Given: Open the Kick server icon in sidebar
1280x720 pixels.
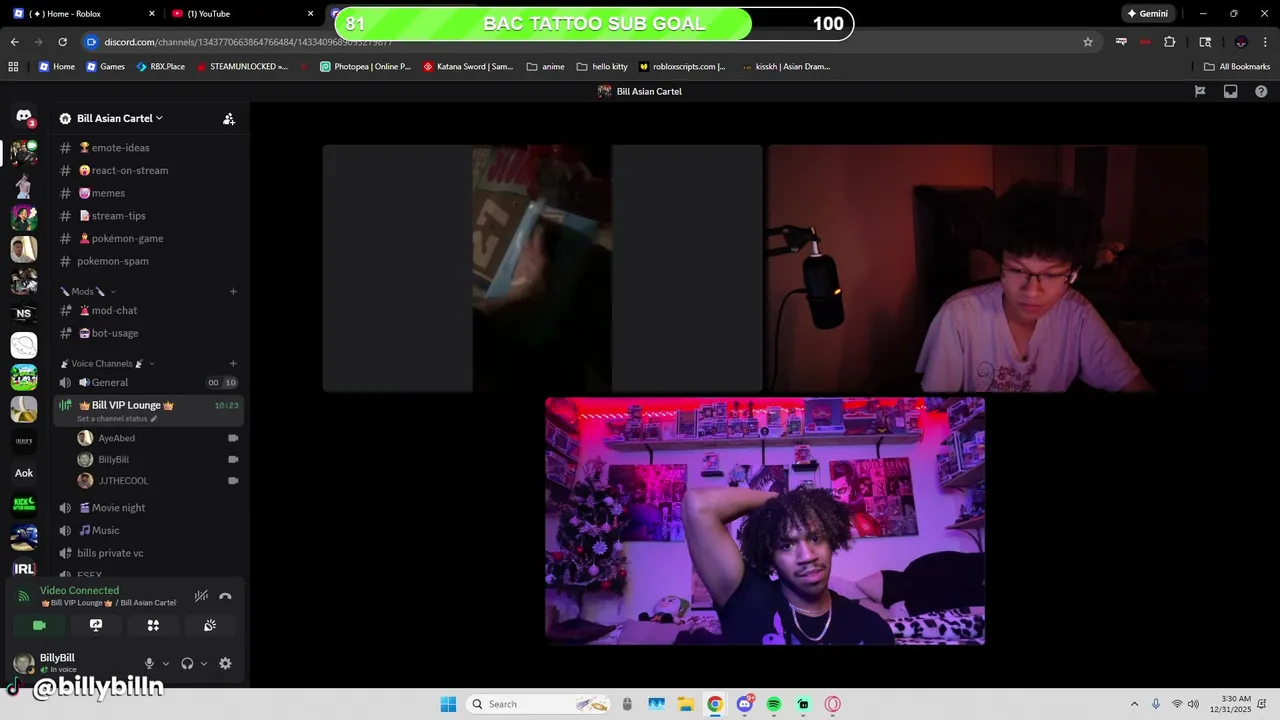Looking at the screenshot, I should (x=24, y=505).
